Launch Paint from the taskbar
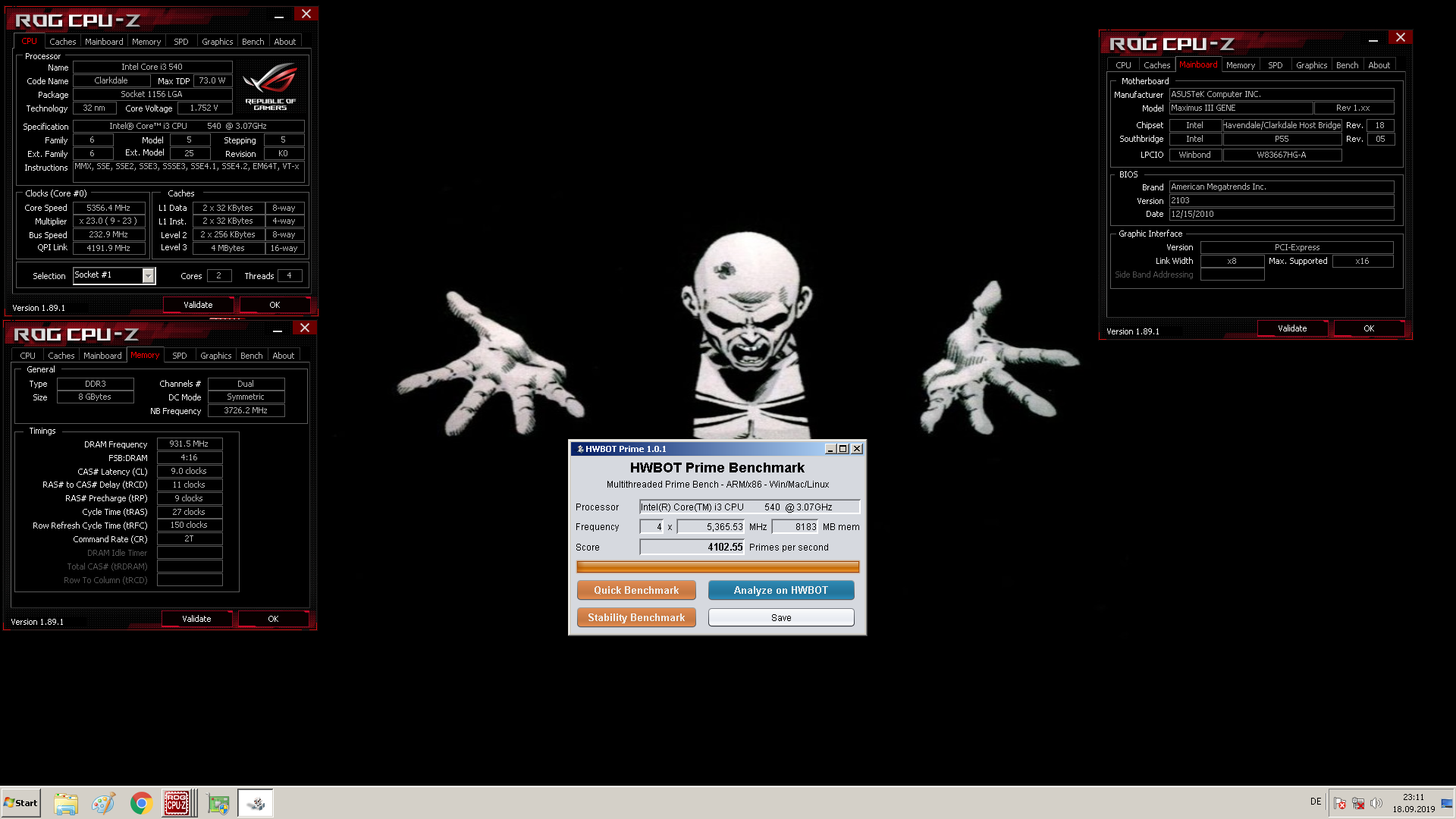Viewport: 1456px width, 819px height. pyautogui.click(x=103, y=803)
